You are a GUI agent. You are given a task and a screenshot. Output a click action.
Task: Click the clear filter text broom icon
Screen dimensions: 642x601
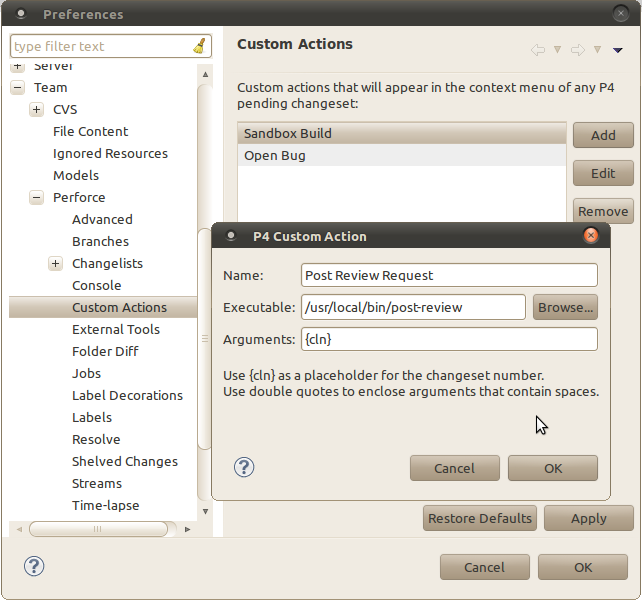199,46
